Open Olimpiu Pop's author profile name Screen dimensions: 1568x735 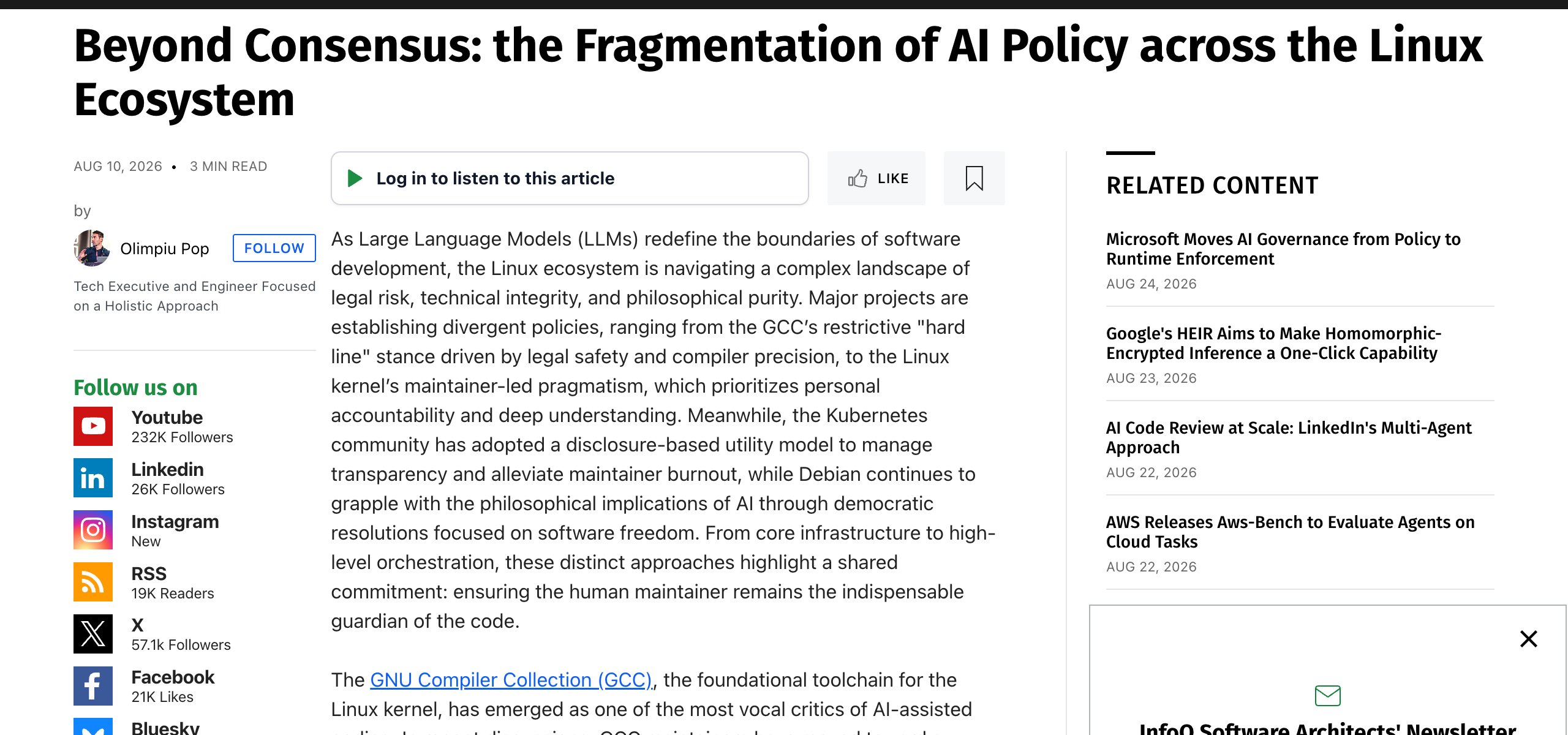coord(165,249)
